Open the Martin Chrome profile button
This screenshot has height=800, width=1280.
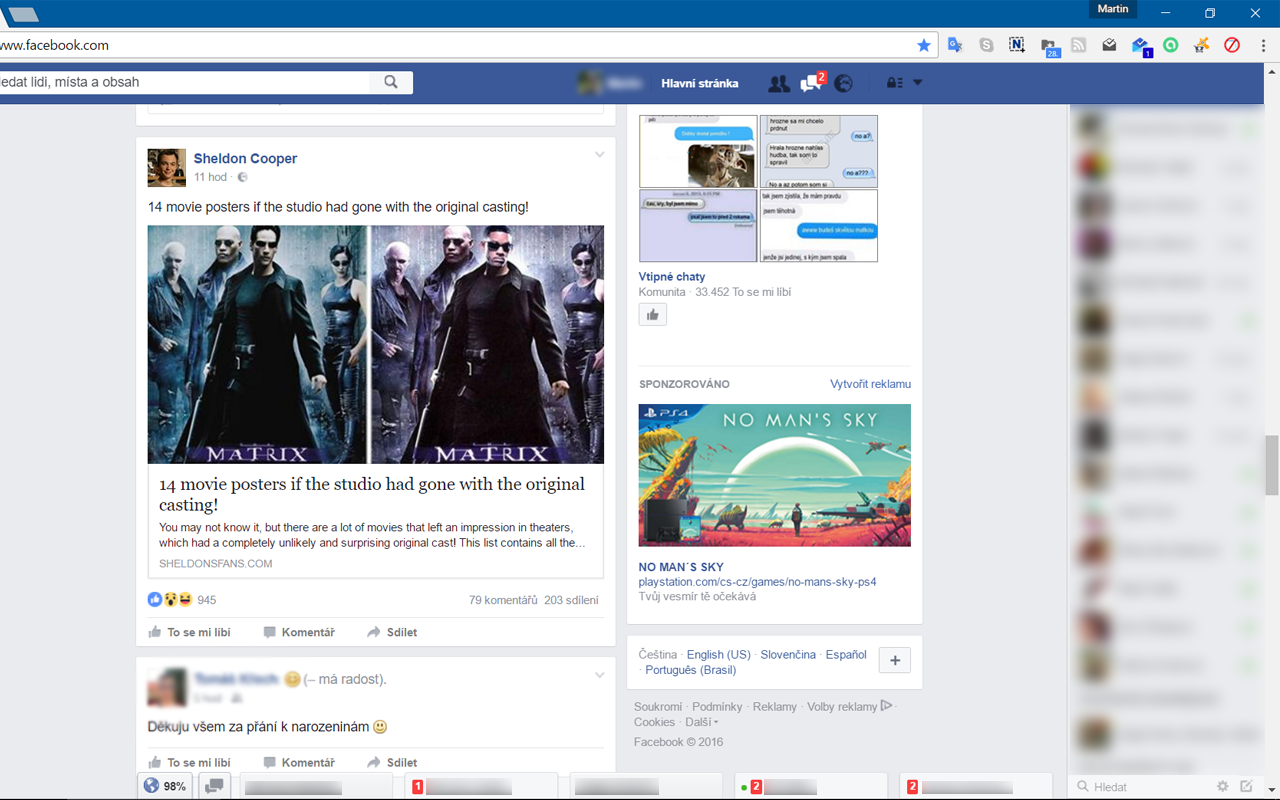[1112, 9]
